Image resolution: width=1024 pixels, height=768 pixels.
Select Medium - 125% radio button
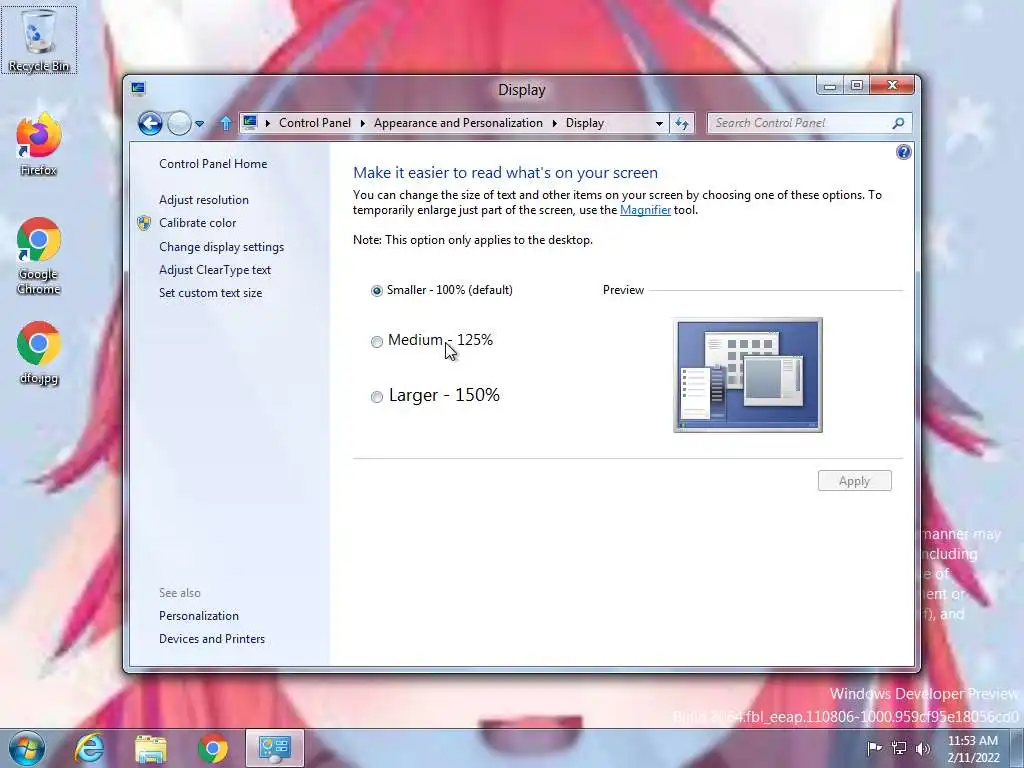377,342
